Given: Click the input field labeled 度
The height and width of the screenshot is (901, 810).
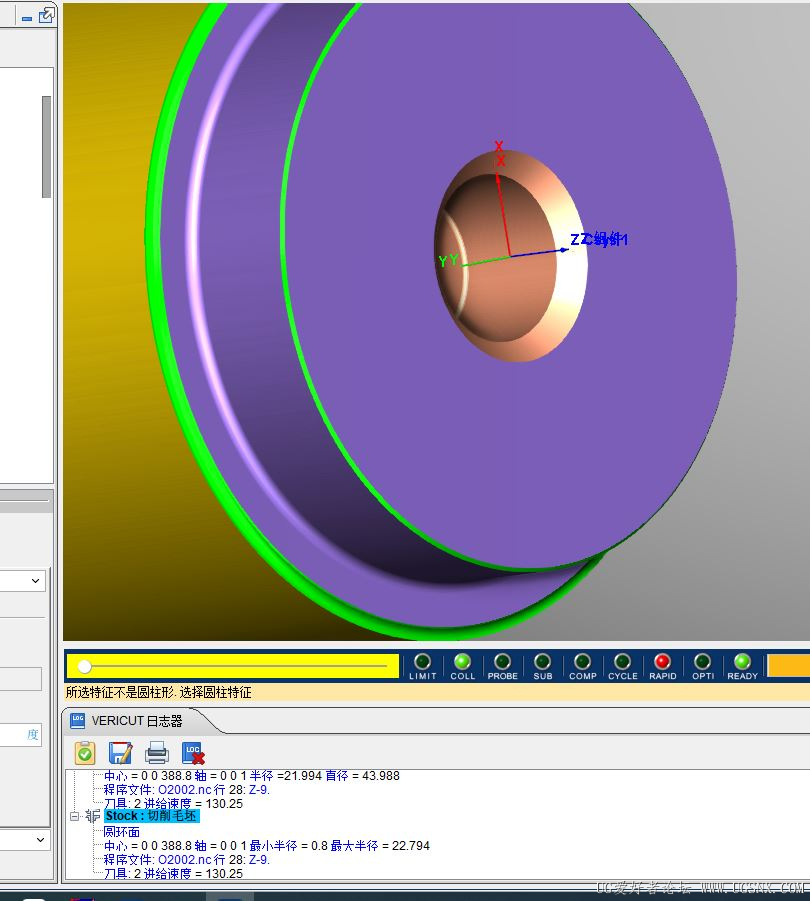Looking at the screenshot, I should point(21,734).
